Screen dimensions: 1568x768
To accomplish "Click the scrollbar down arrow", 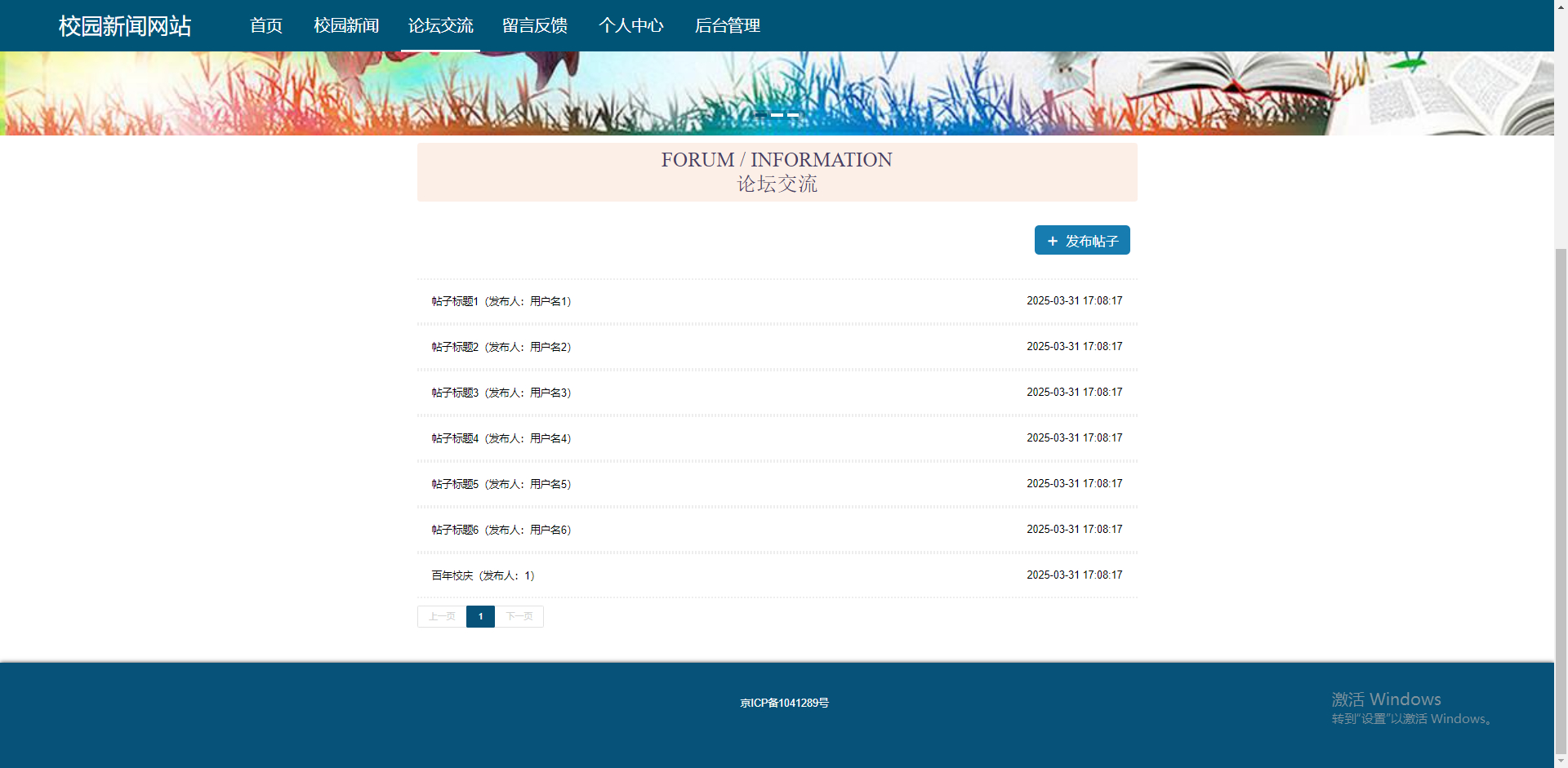I will coord(1561,760).
